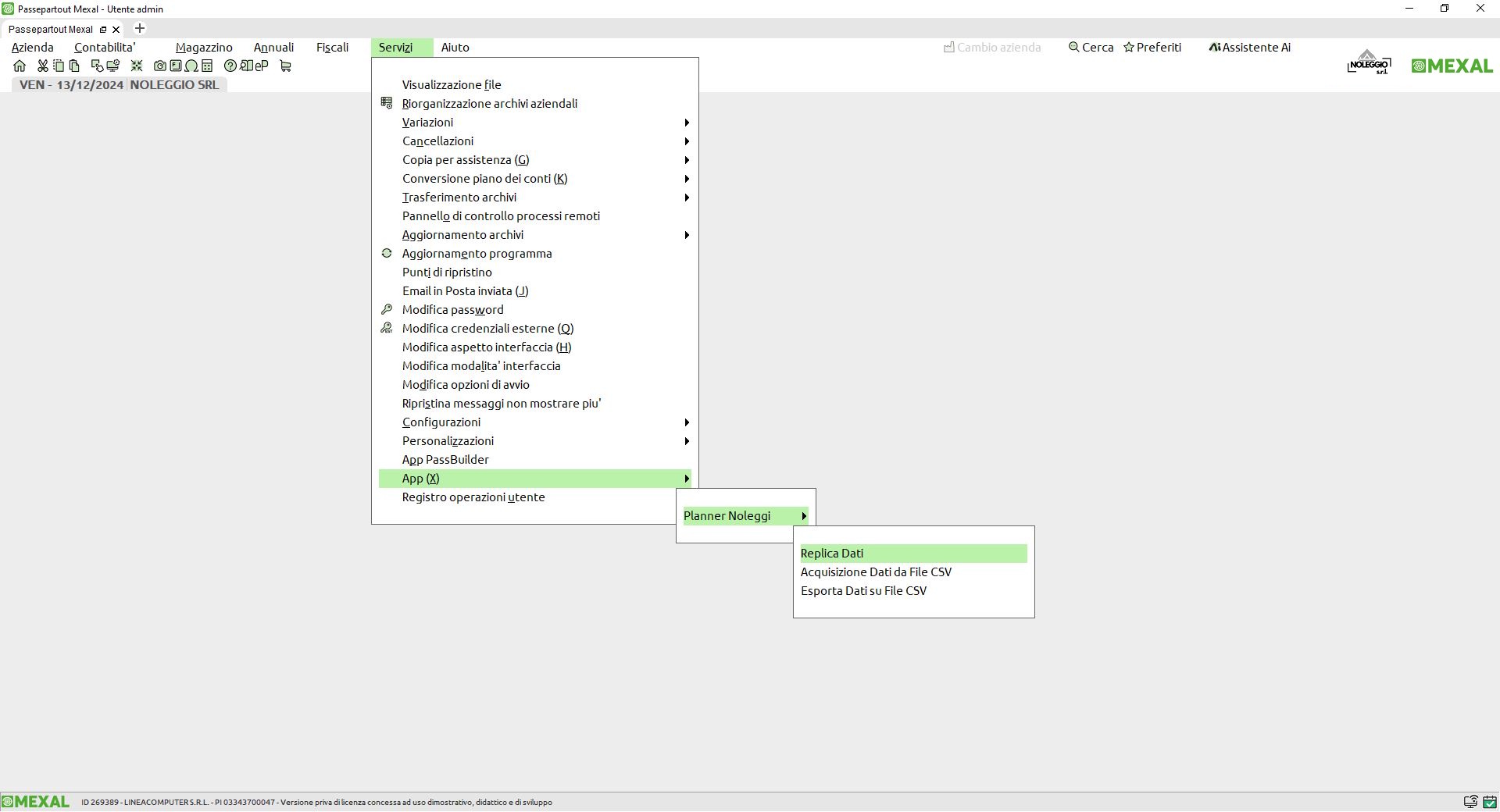
Task: Choose Esporta Dati su File CSV
Action: 863,591
